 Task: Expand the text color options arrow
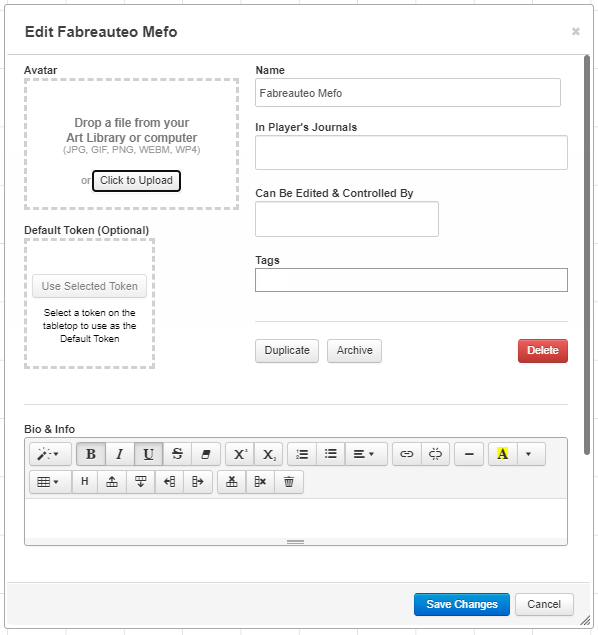click(x=531, y=454)
